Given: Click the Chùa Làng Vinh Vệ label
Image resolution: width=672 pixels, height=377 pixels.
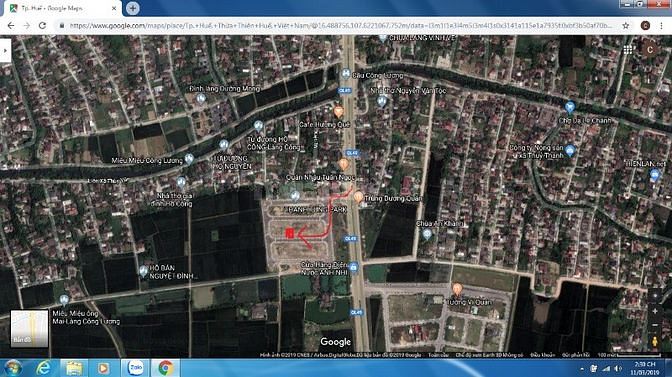Looking at the screenshot, I should point(422,38).
